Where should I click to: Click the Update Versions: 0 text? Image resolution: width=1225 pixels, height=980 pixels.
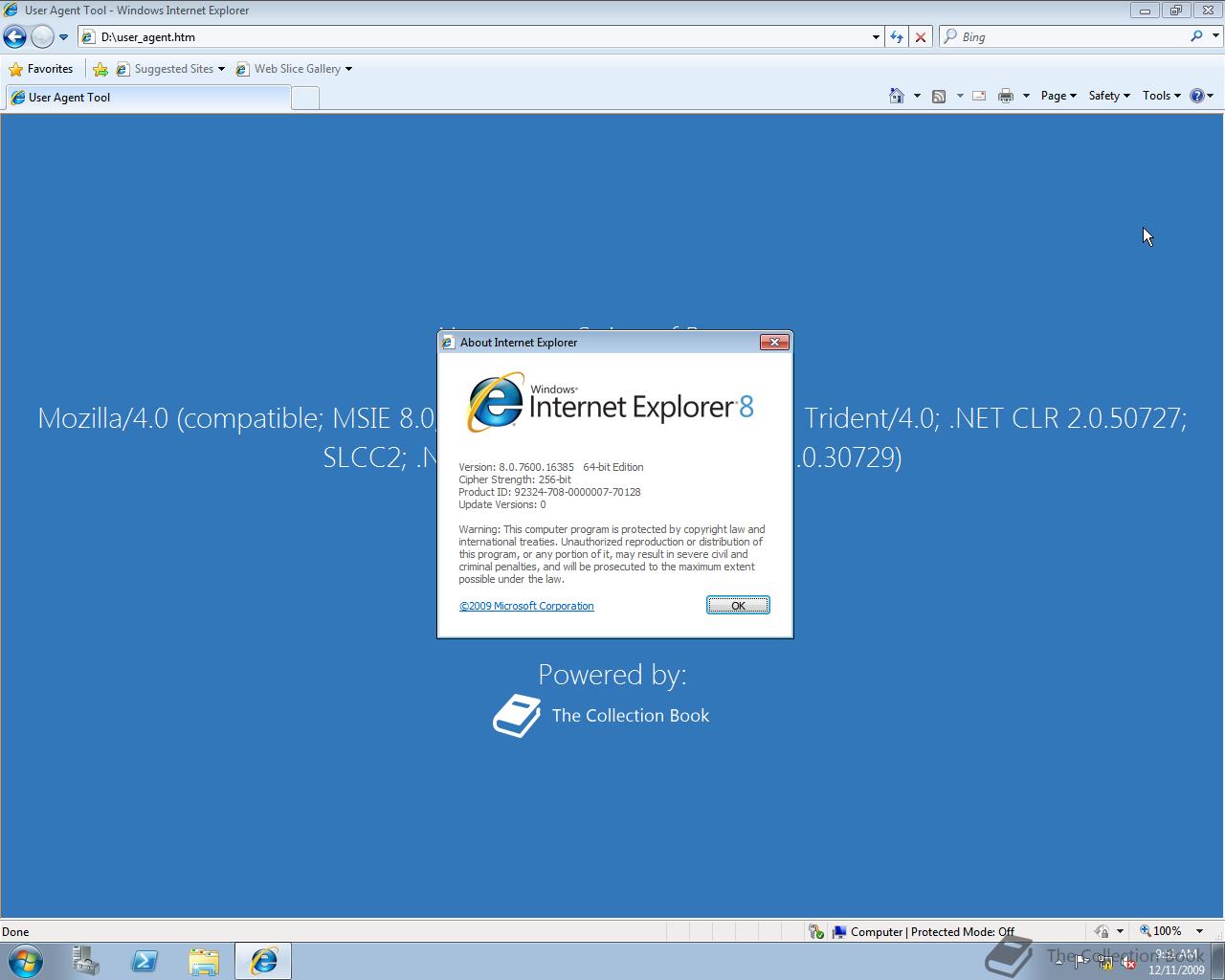pos(502,504)
